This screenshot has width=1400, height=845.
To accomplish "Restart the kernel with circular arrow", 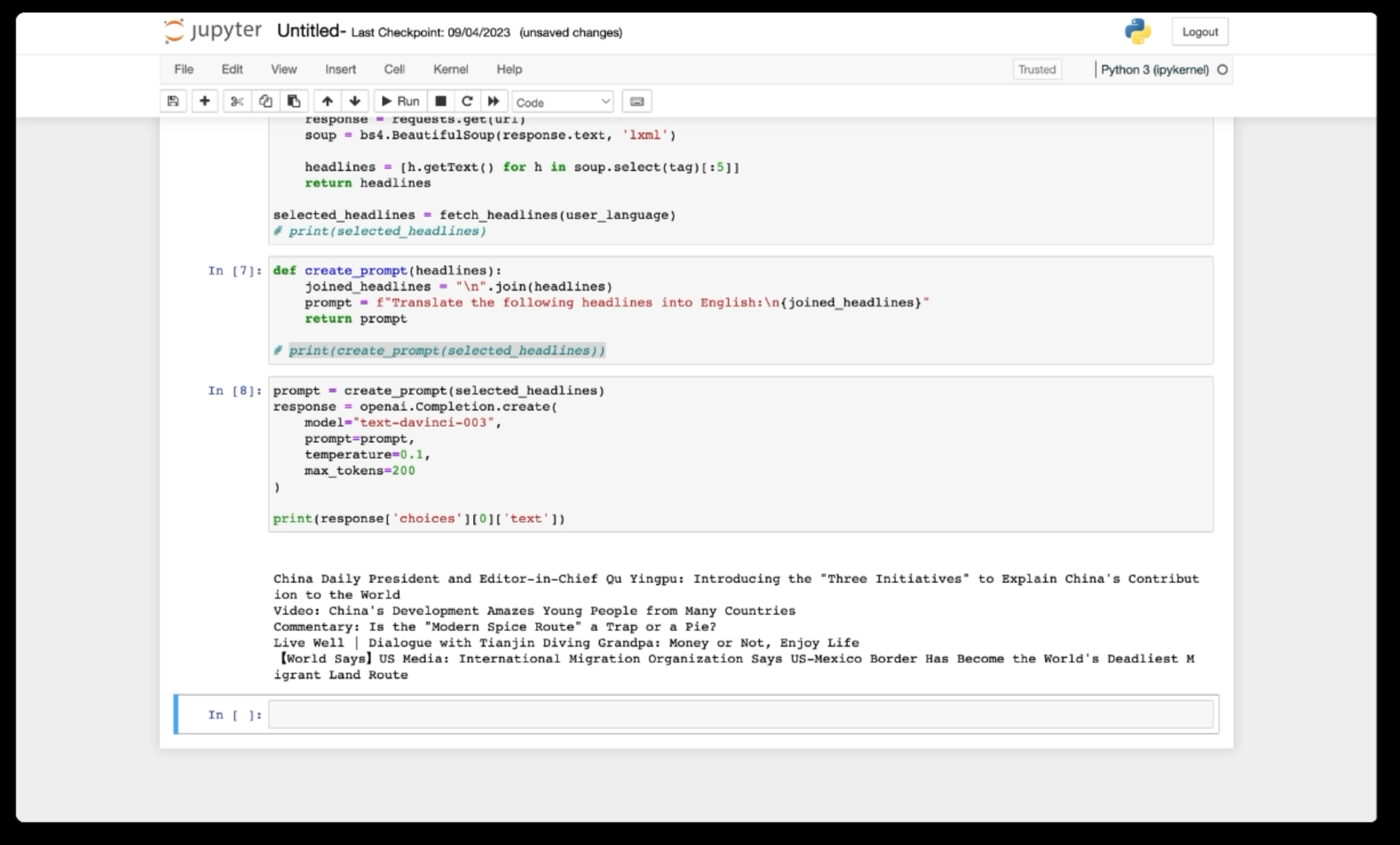I will (467, 101).
